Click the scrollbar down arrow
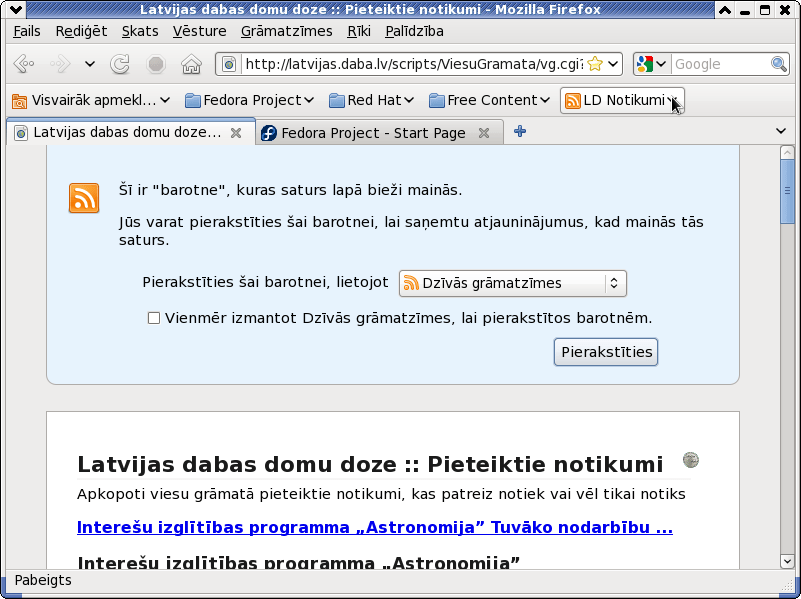 pos(787,561)
